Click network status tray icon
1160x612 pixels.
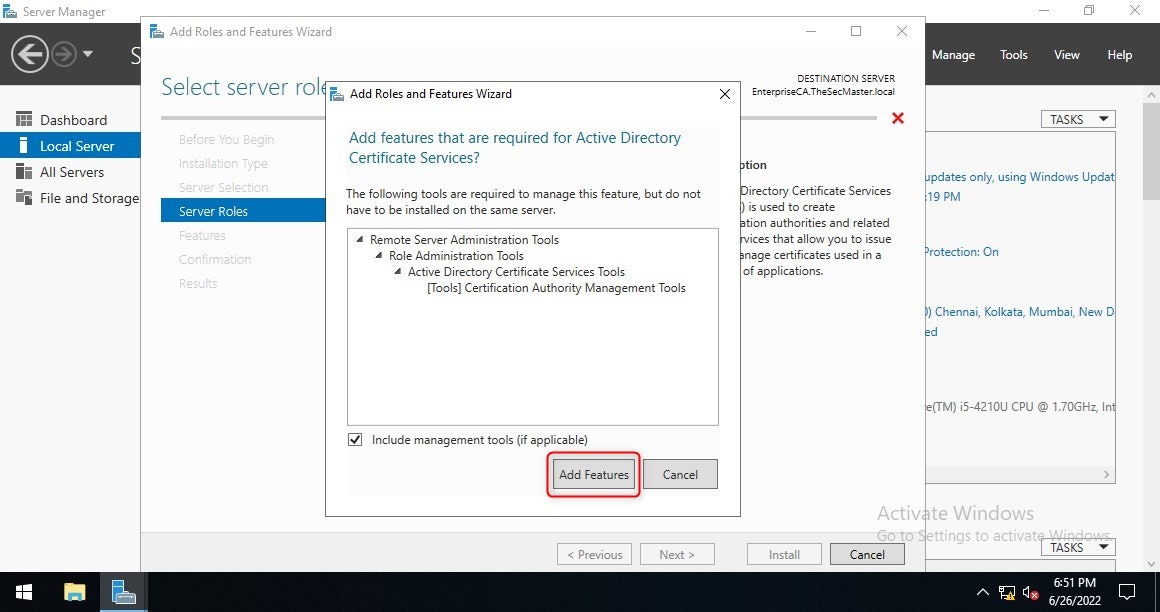(1006, 592)
